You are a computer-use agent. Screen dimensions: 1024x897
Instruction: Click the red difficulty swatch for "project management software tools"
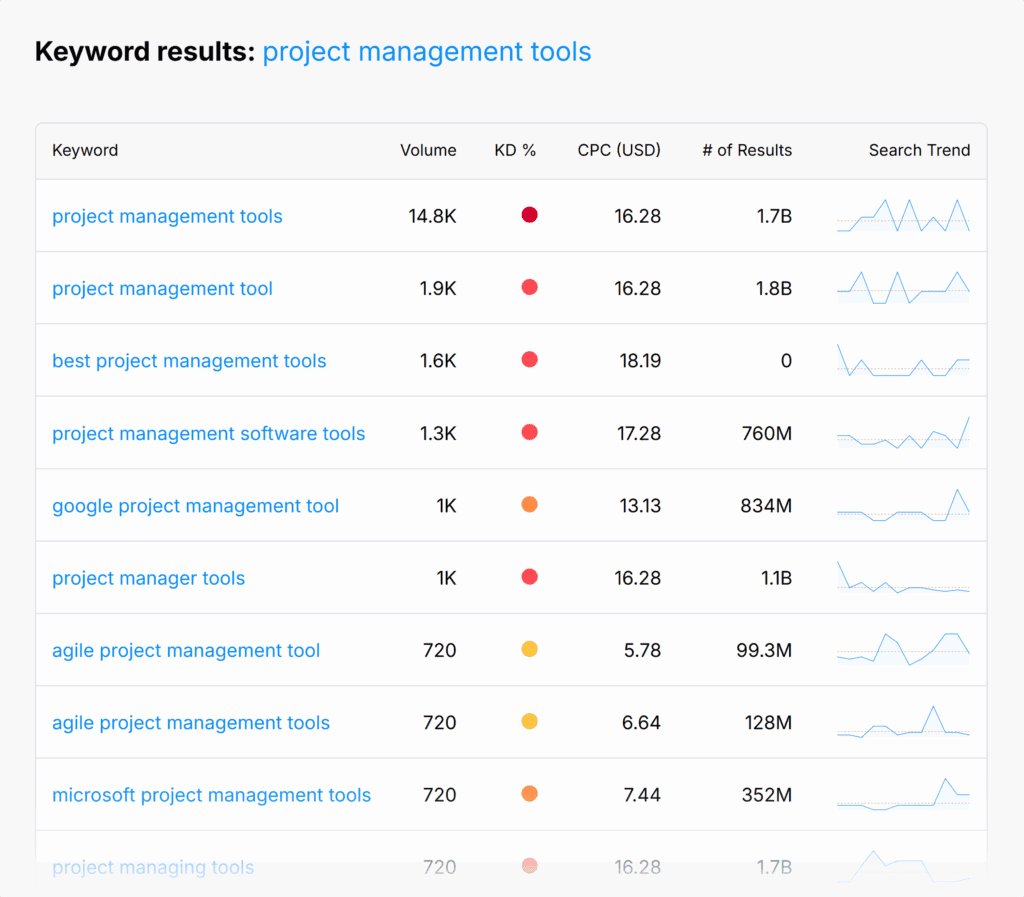pos(529,432)
